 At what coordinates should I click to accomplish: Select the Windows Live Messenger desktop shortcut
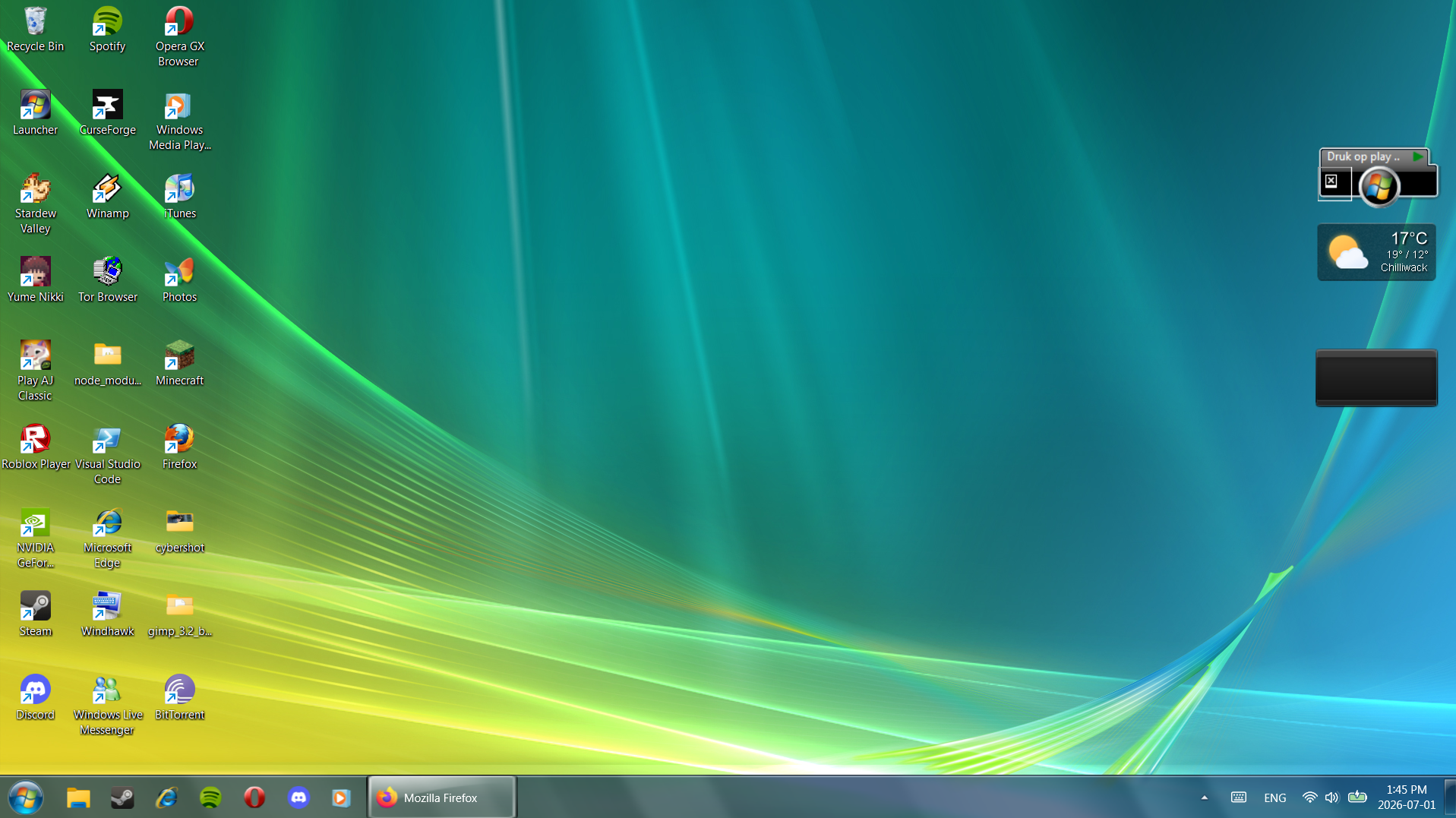[107, 706]
